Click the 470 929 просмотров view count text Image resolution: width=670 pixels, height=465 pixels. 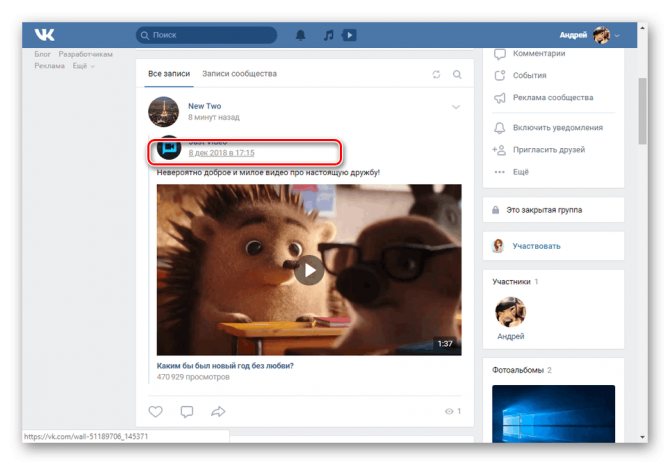pyautogui.click(x=193, y=377)
